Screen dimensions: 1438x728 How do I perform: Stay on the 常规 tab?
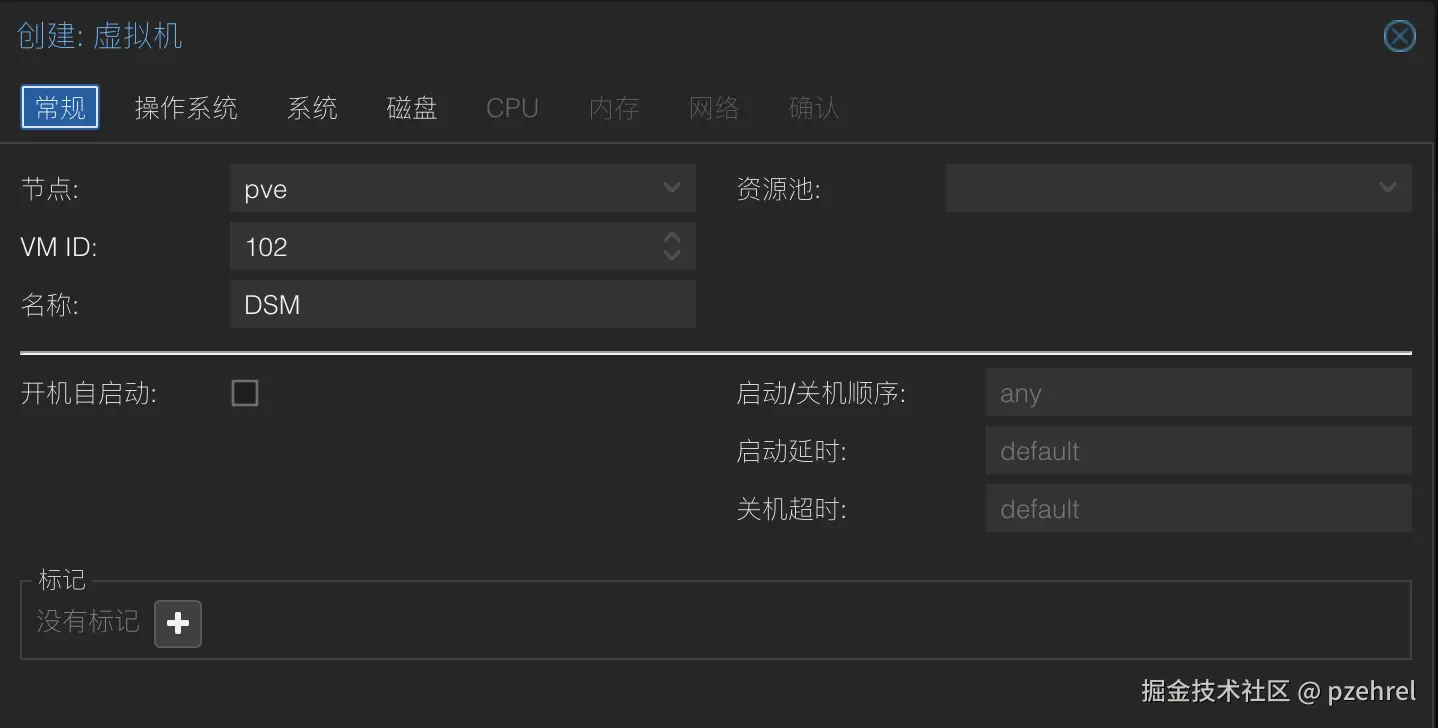click(59, 108)
